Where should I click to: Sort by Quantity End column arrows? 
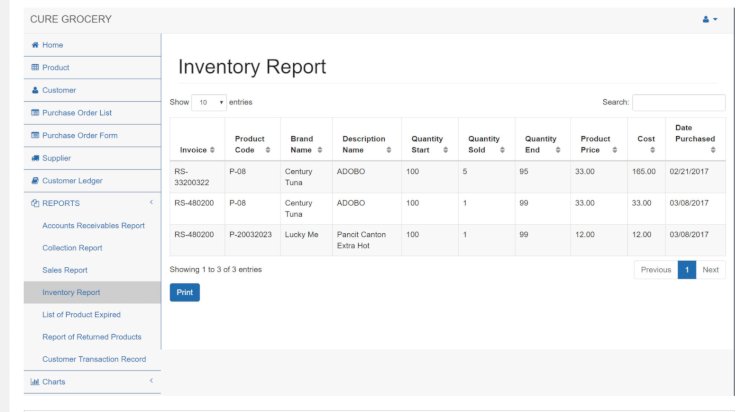point(558,150)
